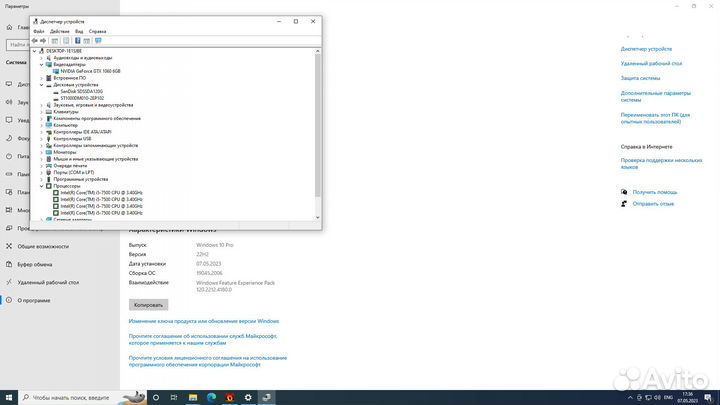Open the Settings gear on the taskbar
Viewport: 720px width, 405px height.
coord(248,398)
